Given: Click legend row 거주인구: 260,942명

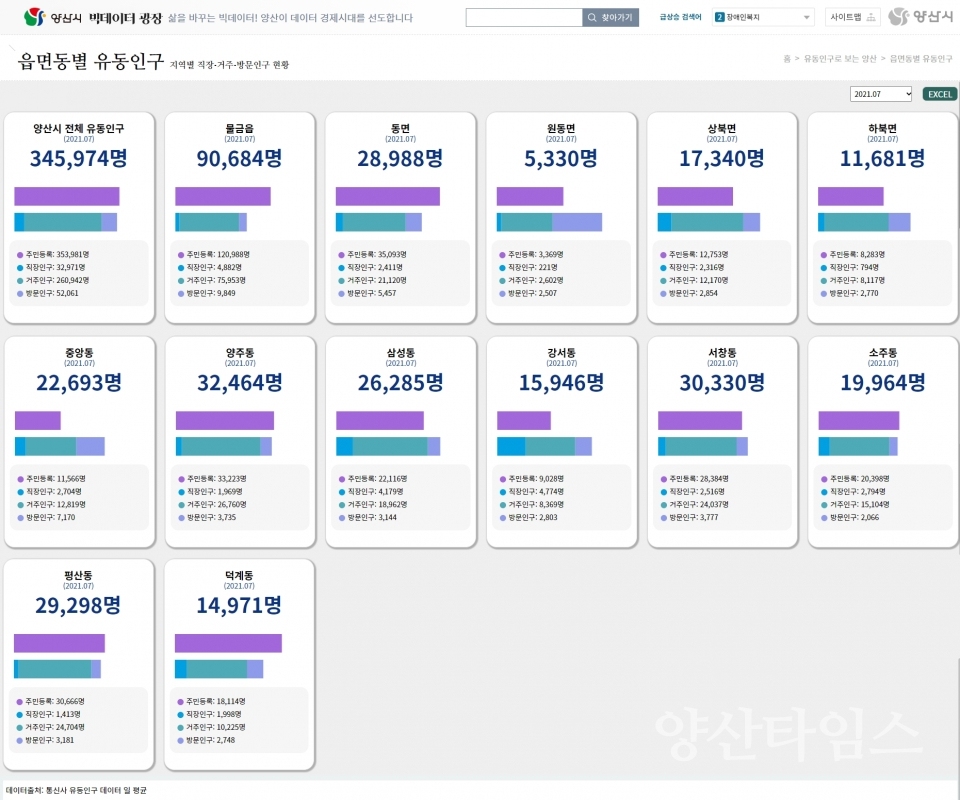Looking at the screenshot, I should click(x=53, y=280).
